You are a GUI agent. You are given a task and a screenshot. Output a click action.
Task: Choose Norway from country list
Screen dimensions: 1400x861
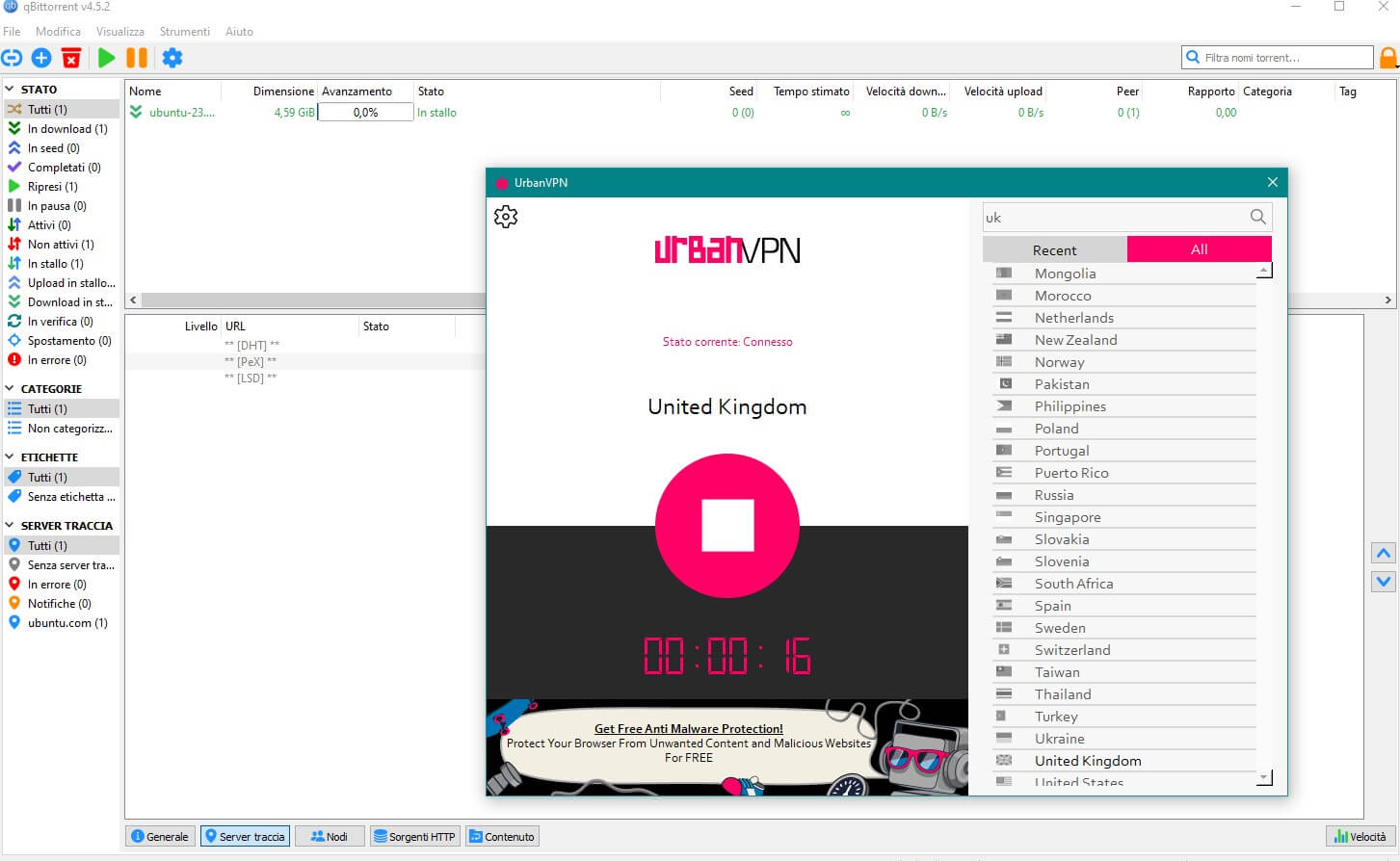pos(1124,362)
